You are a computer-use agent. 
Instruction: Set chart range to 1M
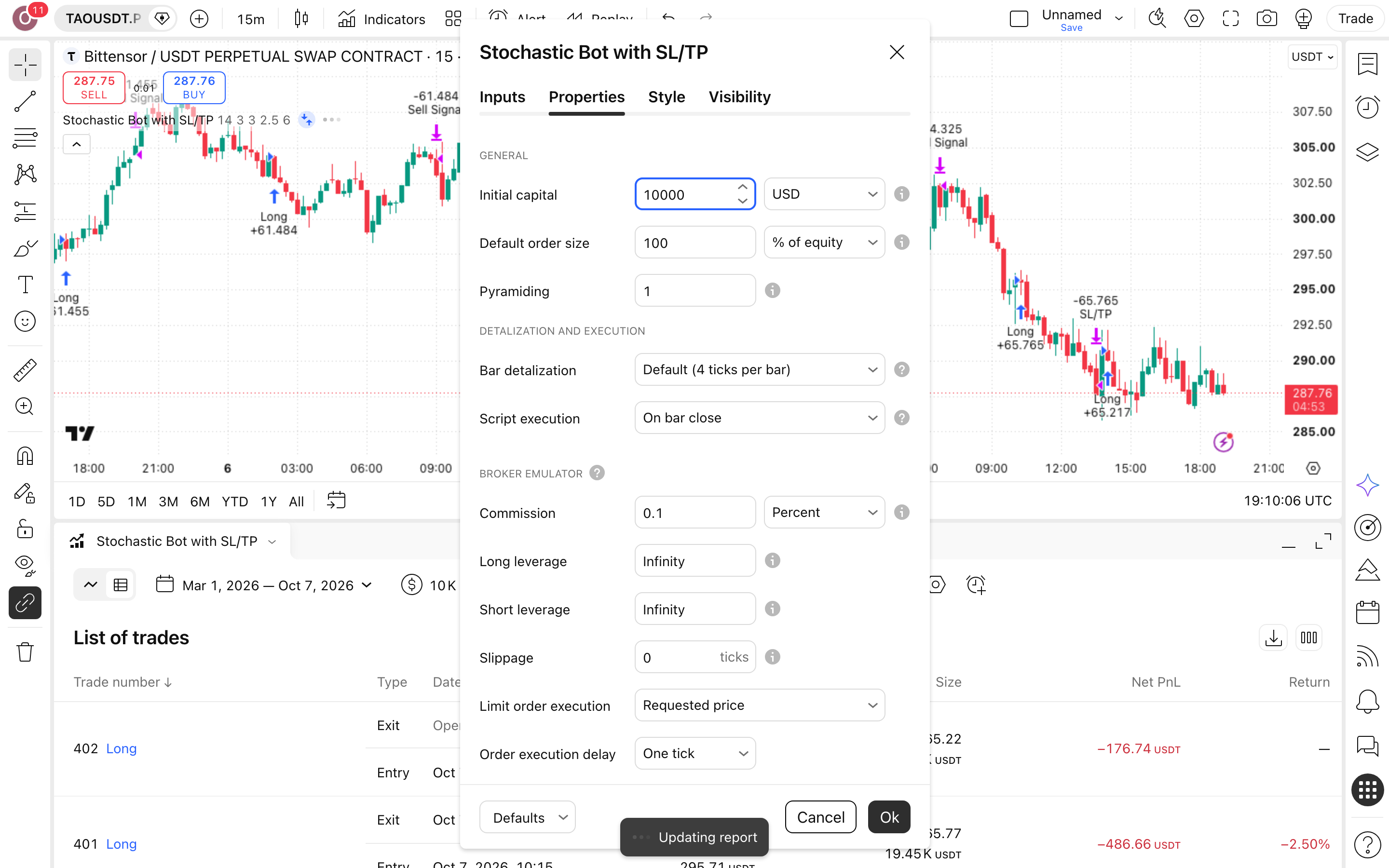point(136,501)
